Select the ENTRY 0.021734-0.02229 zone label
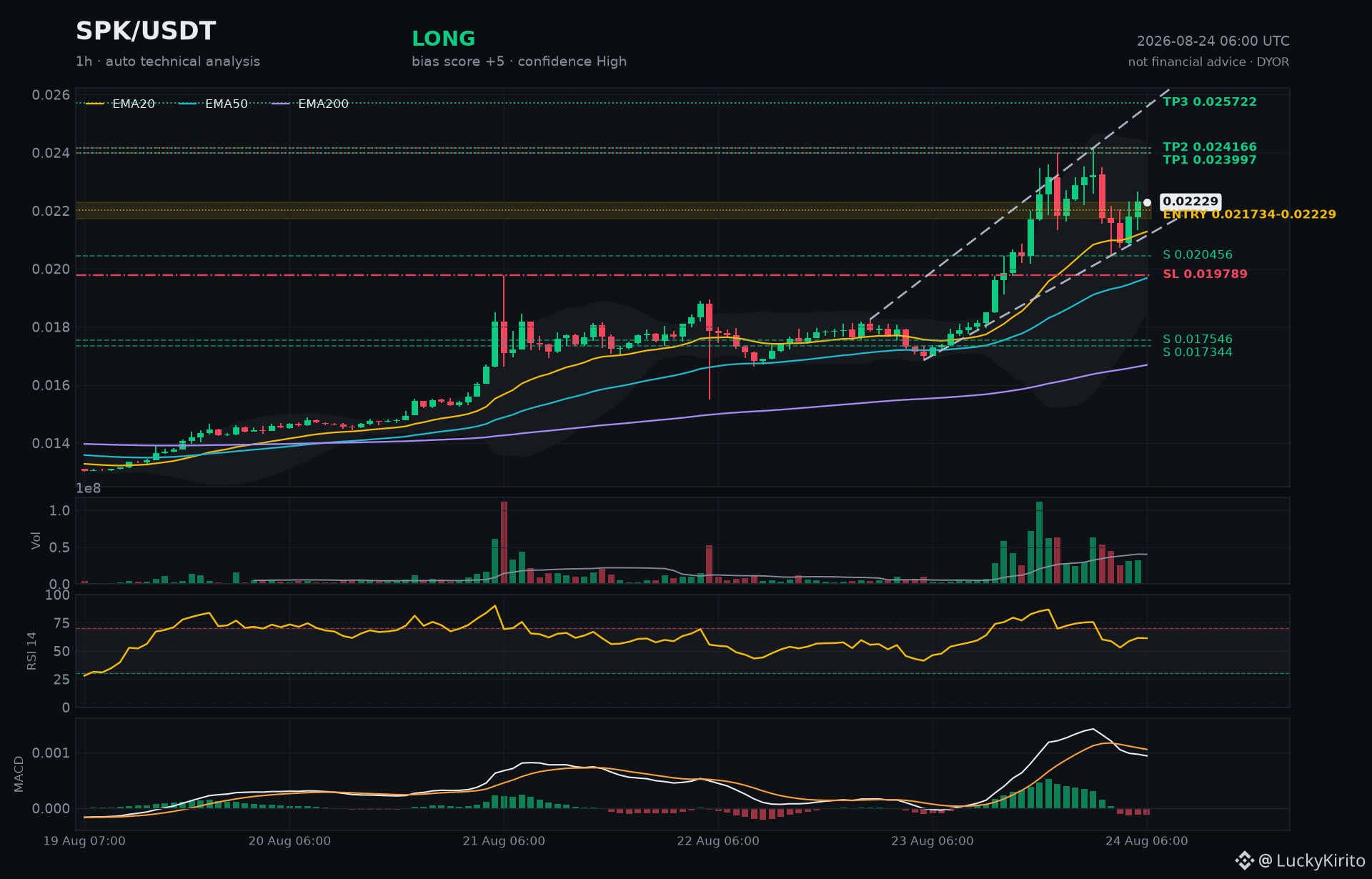 tap(1250, 214)
